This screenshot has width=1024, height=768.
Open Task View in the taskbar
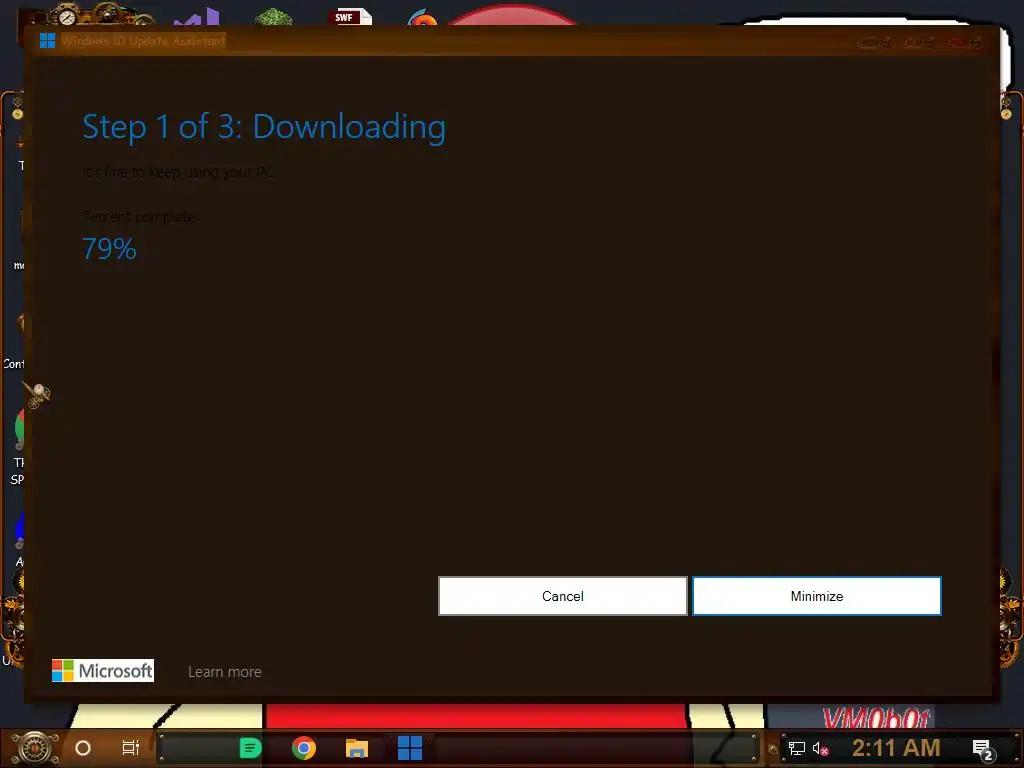tap(131, 748)
